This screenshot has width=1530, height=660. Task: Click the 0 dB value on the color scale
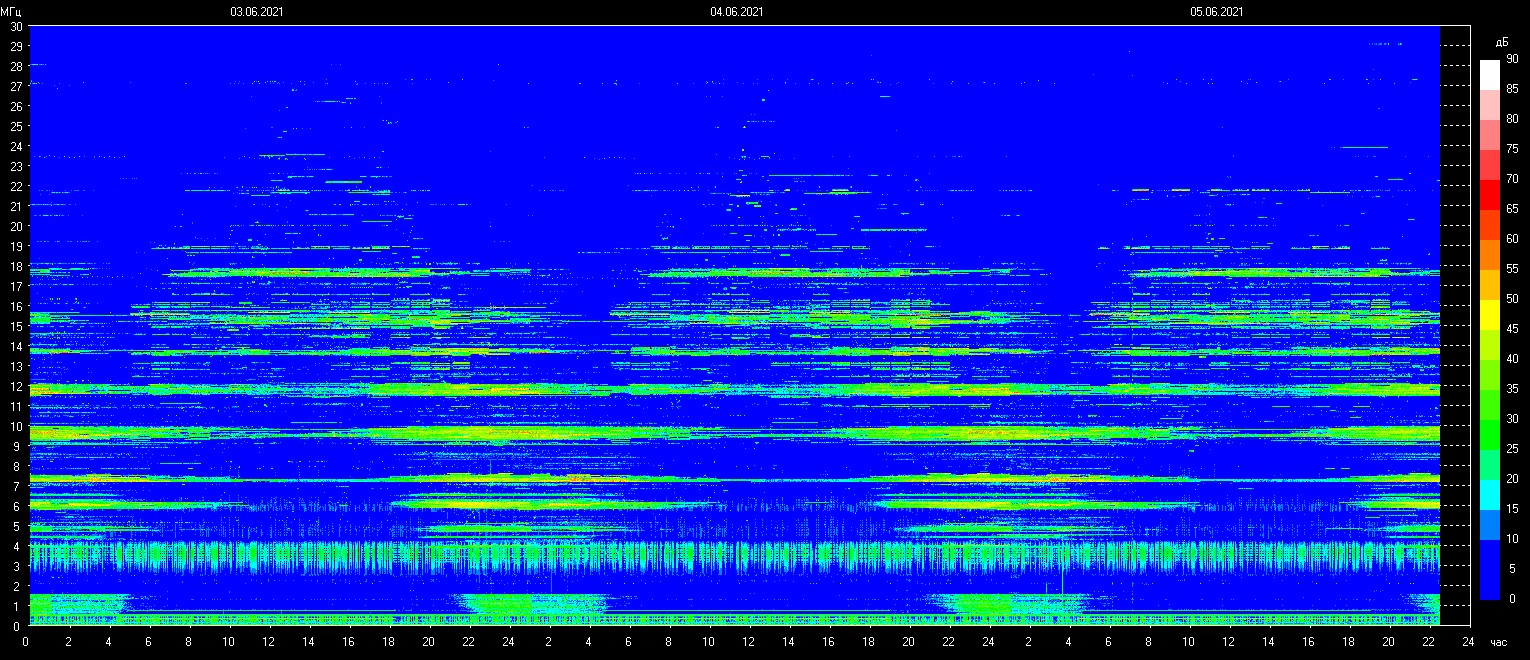point(1512,599)
